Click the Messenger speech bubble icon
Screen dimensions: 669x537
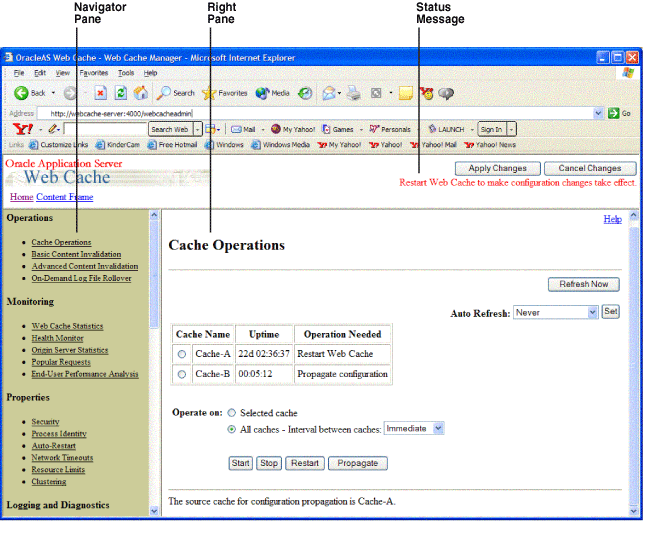point(446,93)
